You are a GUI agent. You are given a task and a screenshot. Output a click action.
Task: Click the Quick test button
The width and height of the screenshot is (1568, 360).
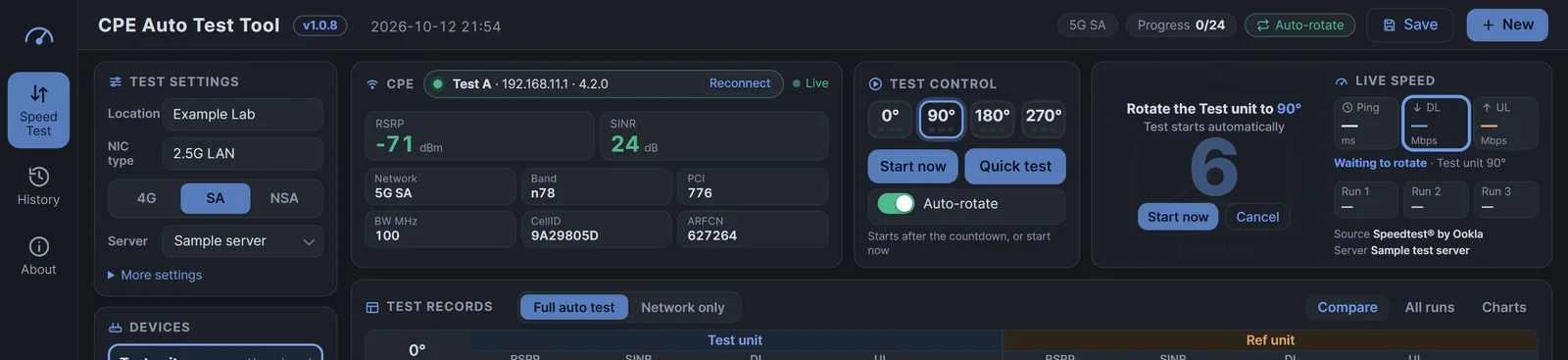click(x=1015, y=167)
